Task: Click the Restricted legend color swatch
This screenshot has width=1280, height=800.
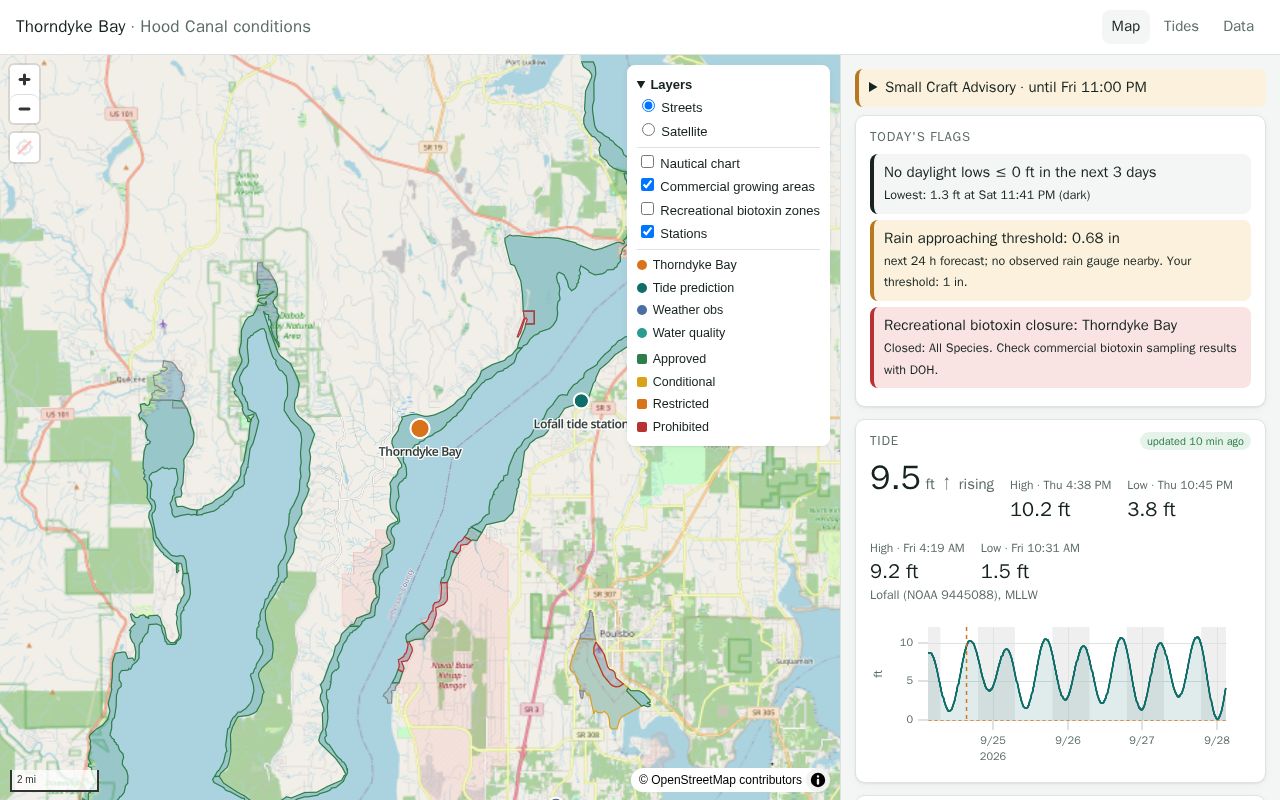Action: [642, 404]
